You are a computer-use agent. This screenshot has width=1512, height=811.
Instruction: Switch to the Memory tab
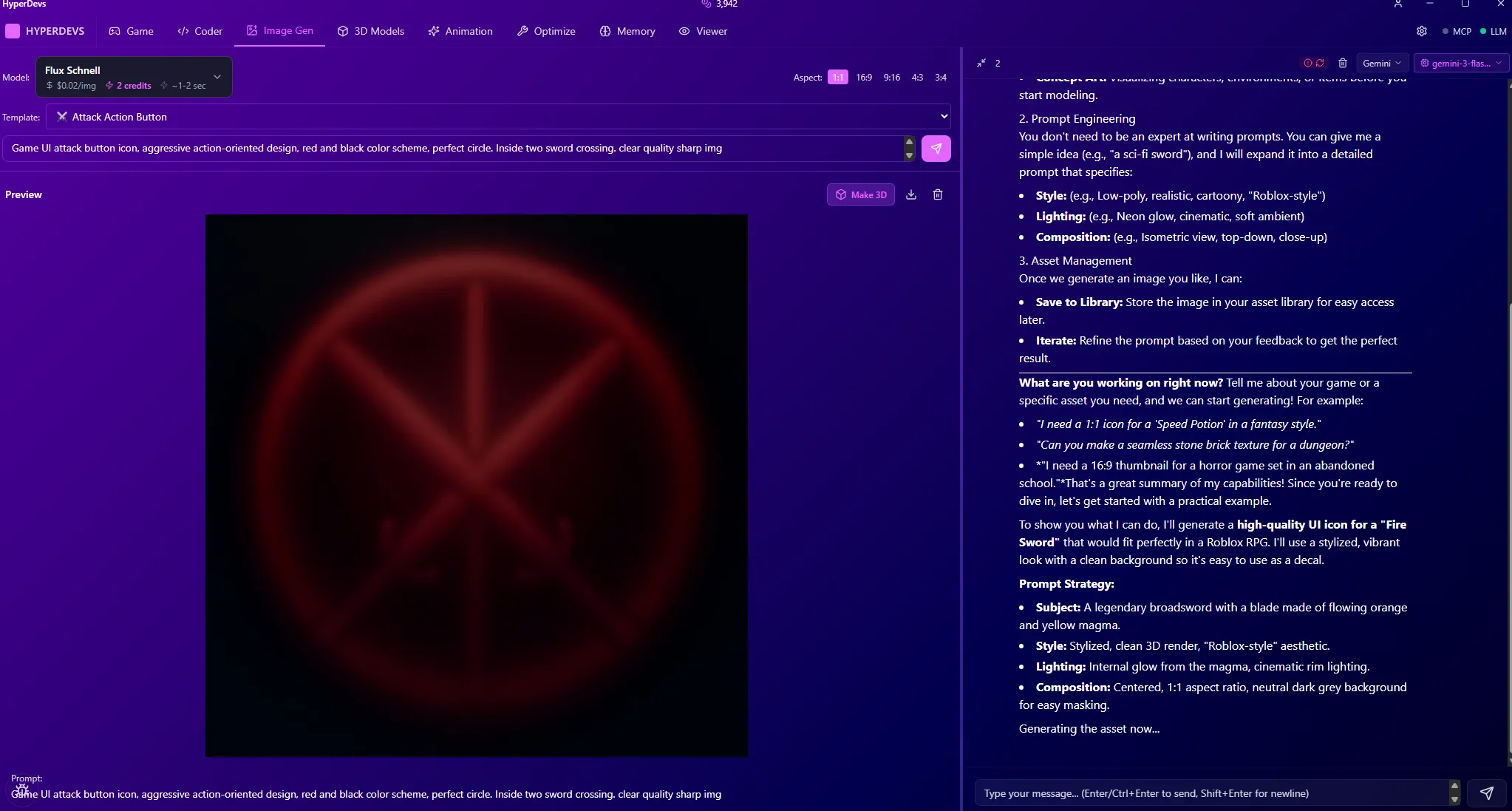coord(627,31)
